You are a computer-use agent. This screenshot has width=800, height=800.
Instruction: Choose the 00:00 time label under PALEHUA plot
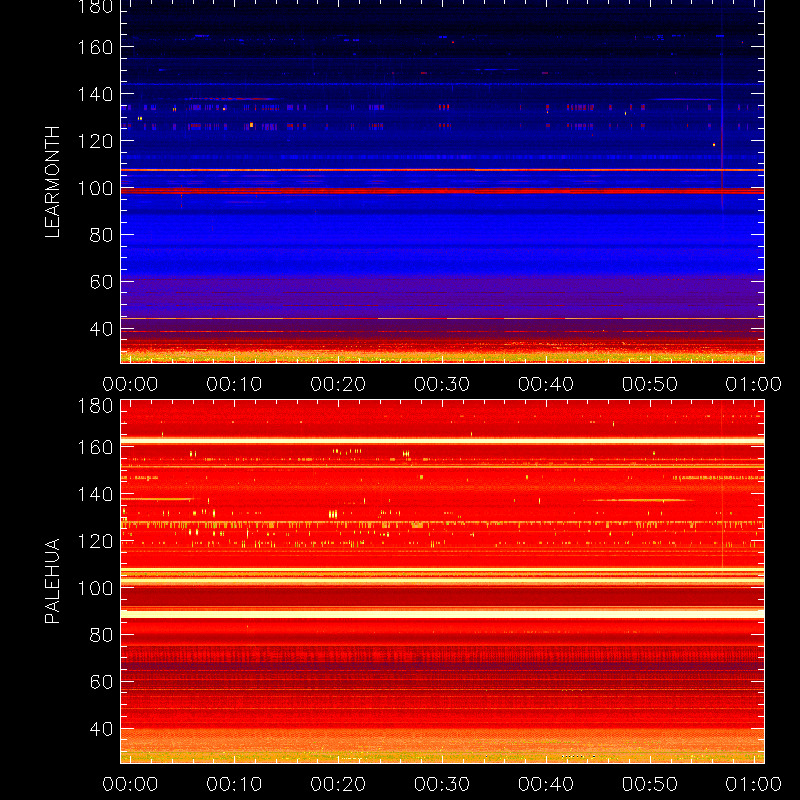[130, 784]
